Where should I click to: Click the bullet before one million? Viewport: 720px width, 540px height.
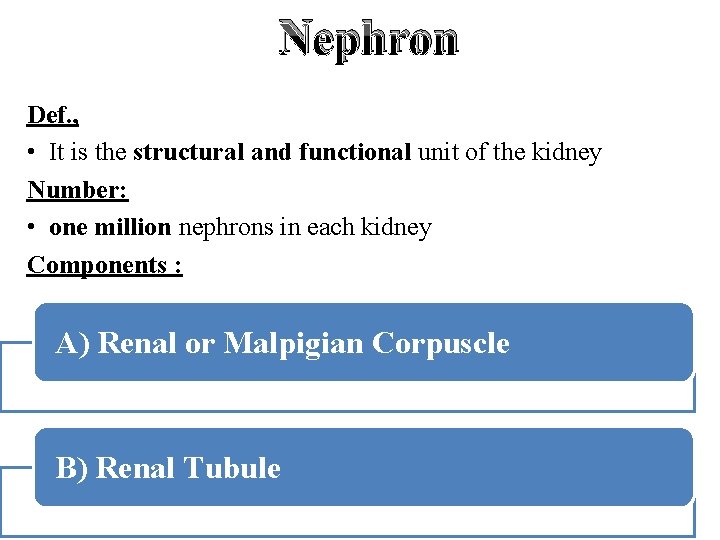[x=31, y=227]
